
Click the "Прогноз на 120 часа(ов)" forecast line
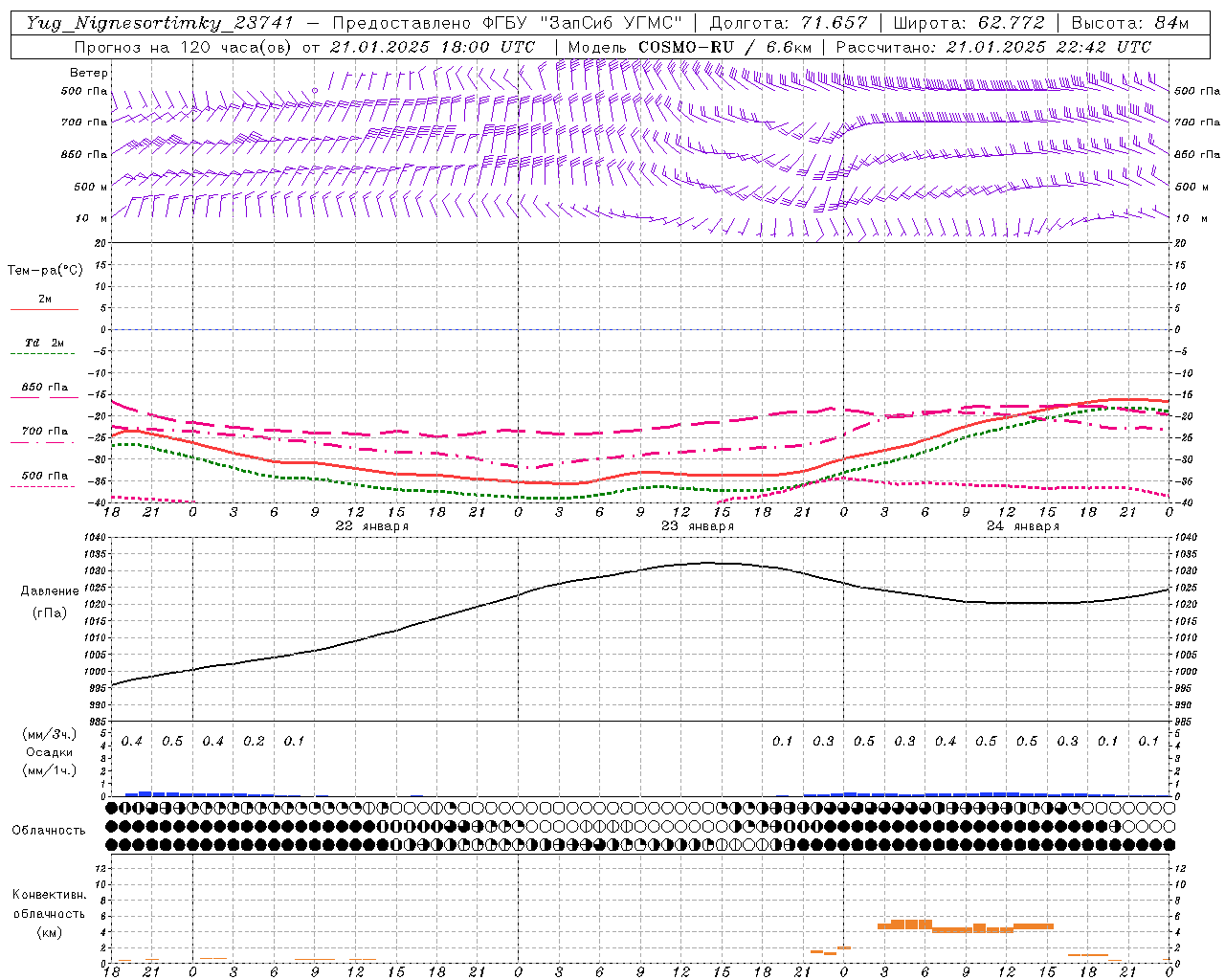(182, 47)
